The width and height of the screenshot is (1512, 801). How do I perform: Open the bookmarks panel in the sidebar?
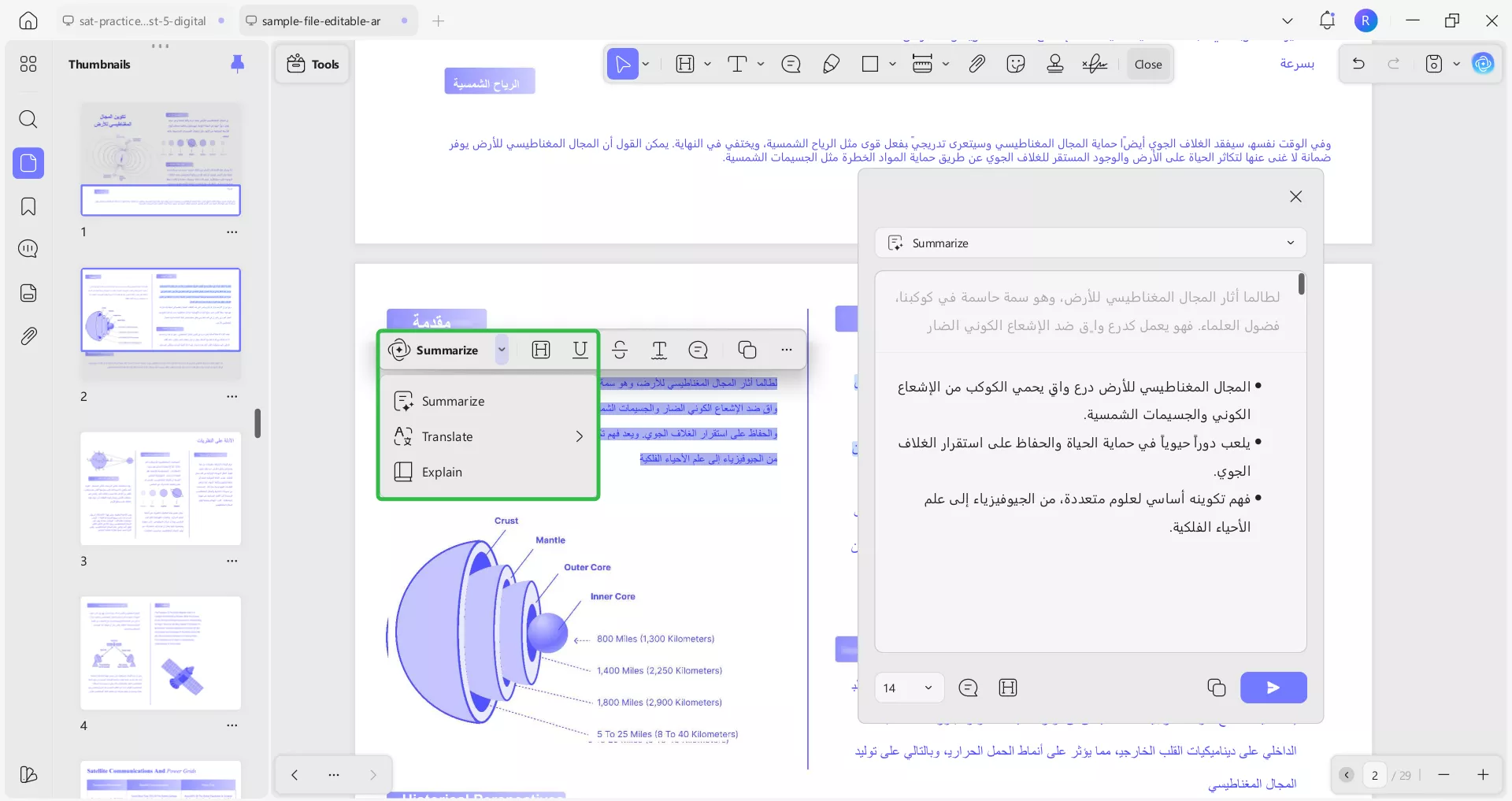tap(28, 206)
